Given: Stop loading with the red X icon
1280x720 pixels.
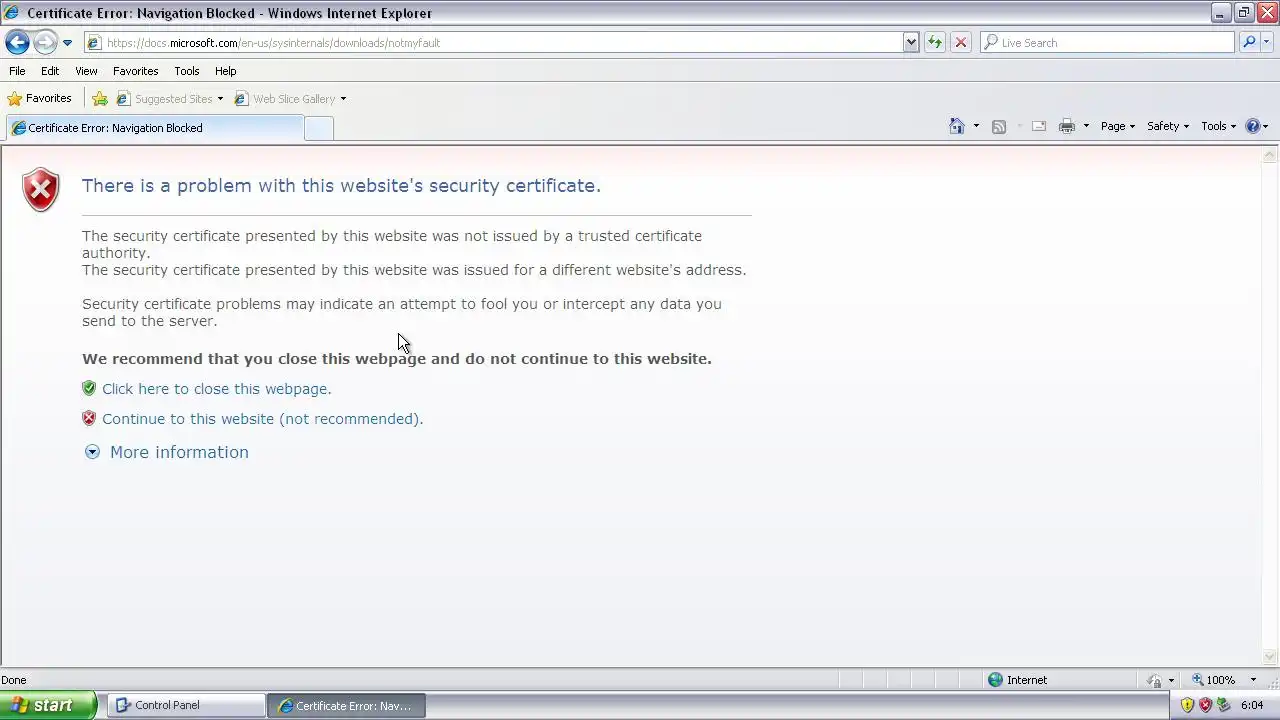Looking at the screenshot, I should coord(960,43).
